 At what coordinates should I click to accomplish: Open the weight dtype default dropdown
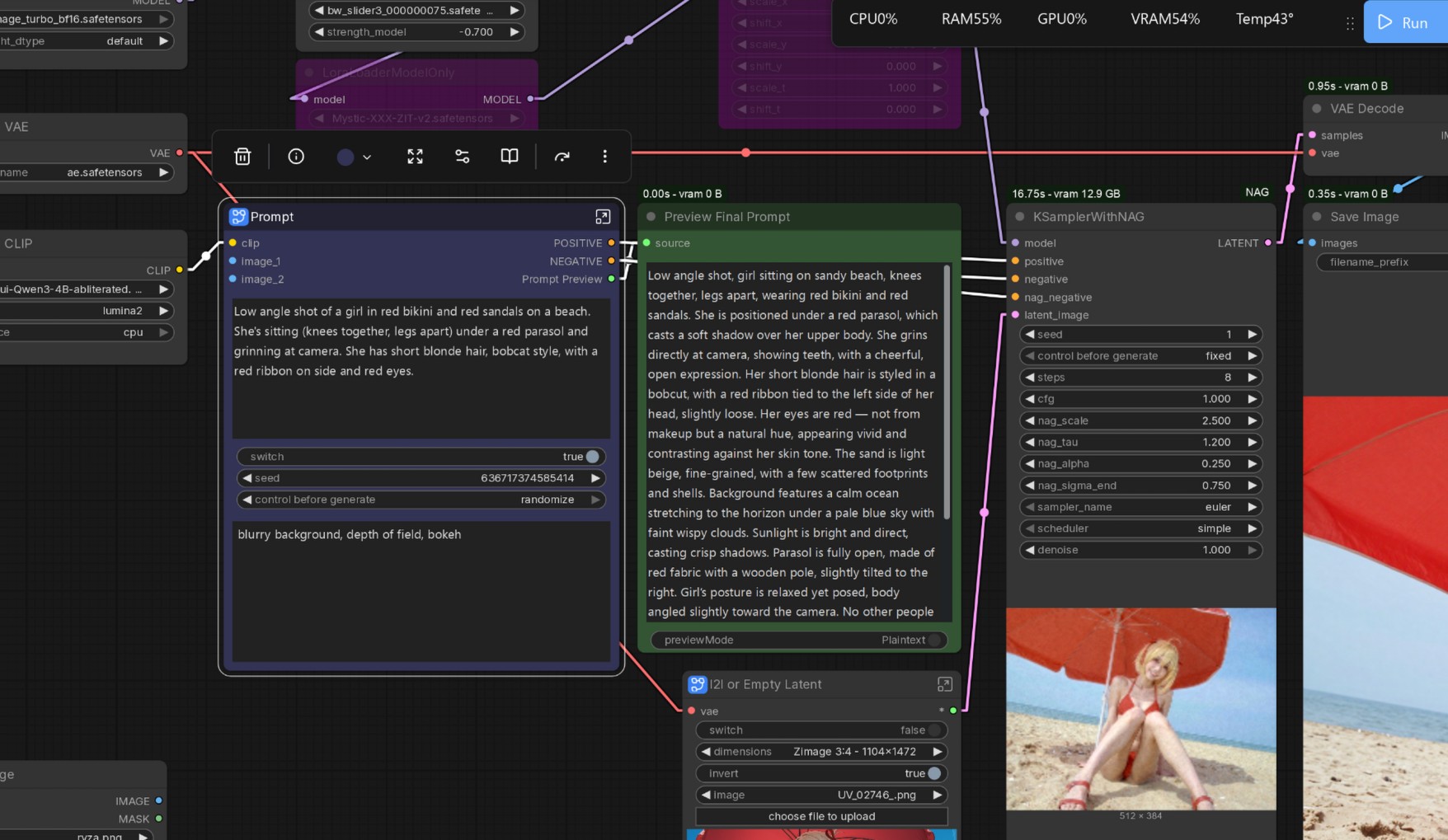[x=86, y=40]
